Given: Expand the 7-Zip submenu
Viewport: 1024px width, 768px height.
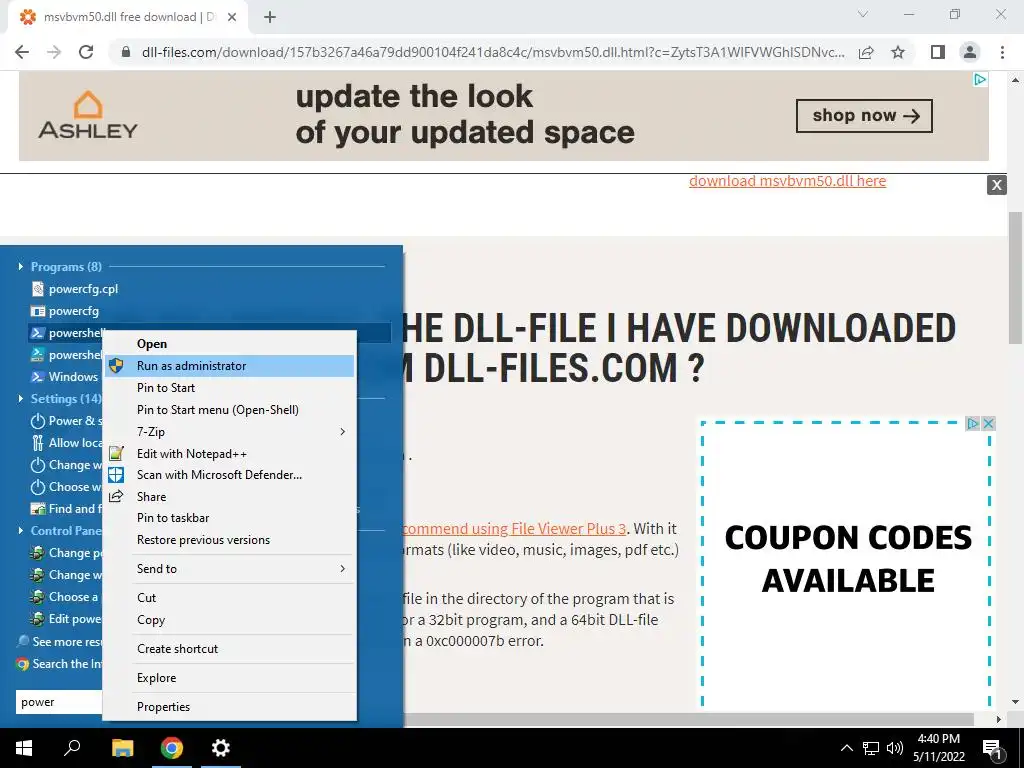Looking at the screenshot, I should click(x=229, y=432).
